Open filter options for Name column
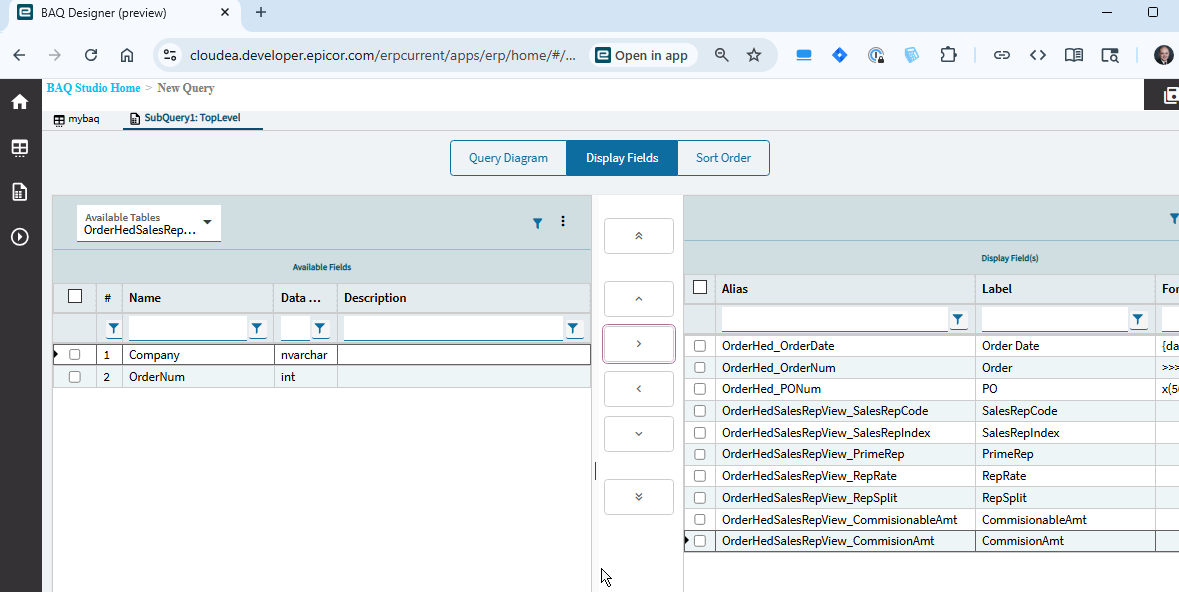Image resolution: width=1179 pixels, height=592 pixels. tap(257, 328)
